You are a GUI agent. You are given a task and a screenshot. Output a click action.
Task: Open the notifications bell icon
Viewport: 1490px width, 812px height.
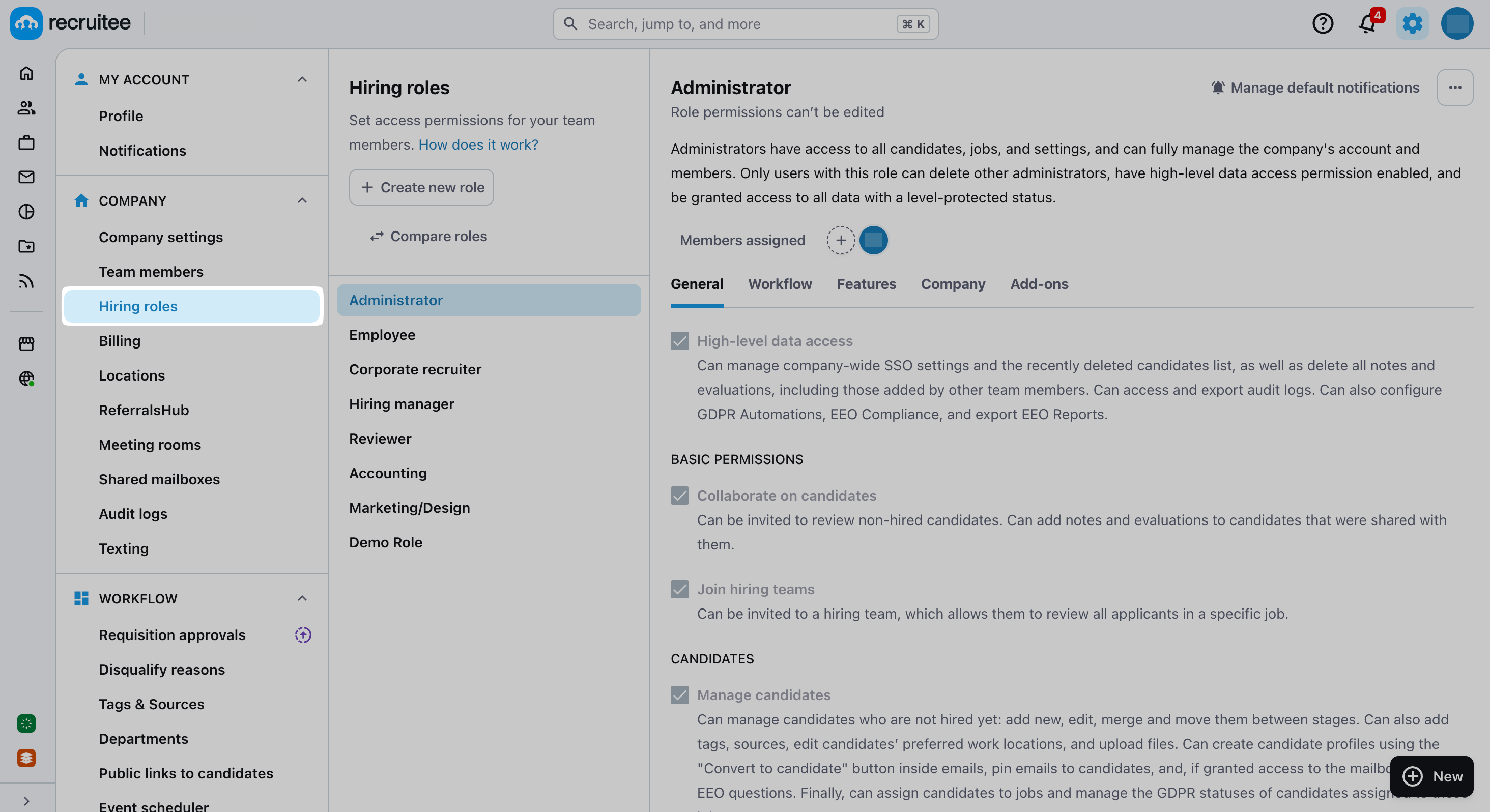tap(1367, 24)
